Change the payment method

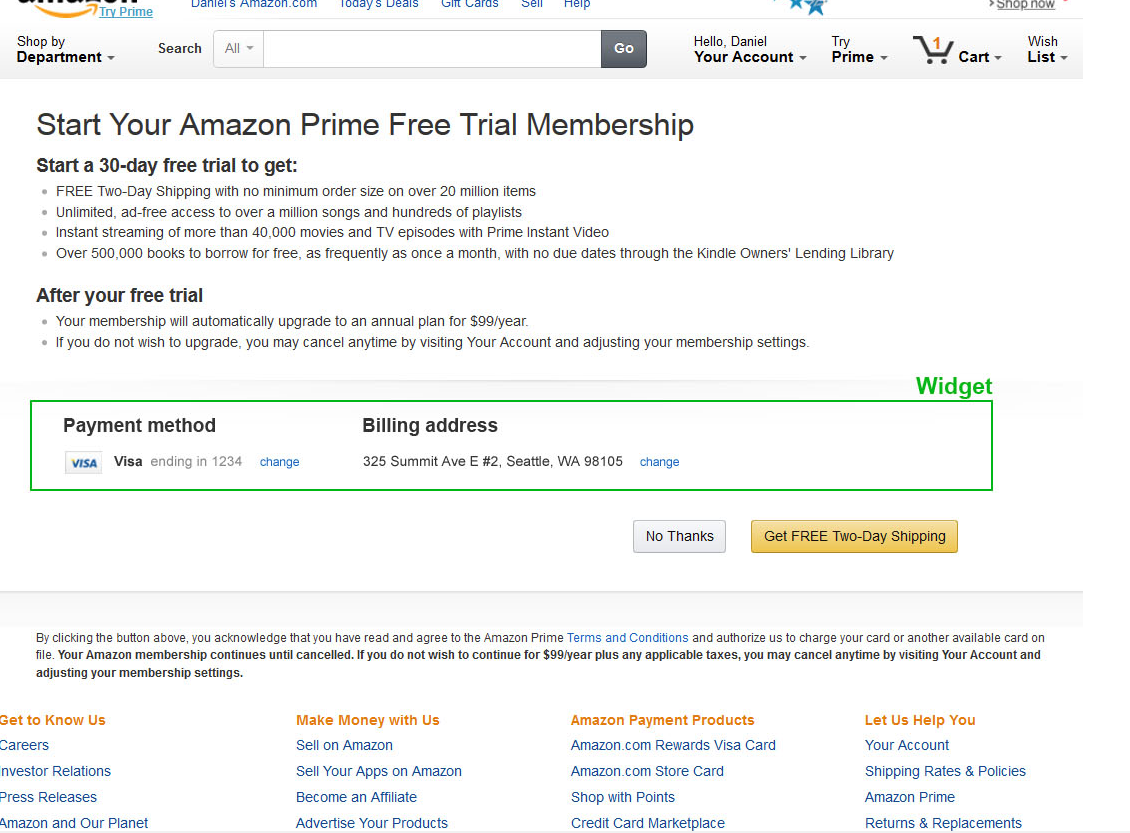[x=279, y=462]
